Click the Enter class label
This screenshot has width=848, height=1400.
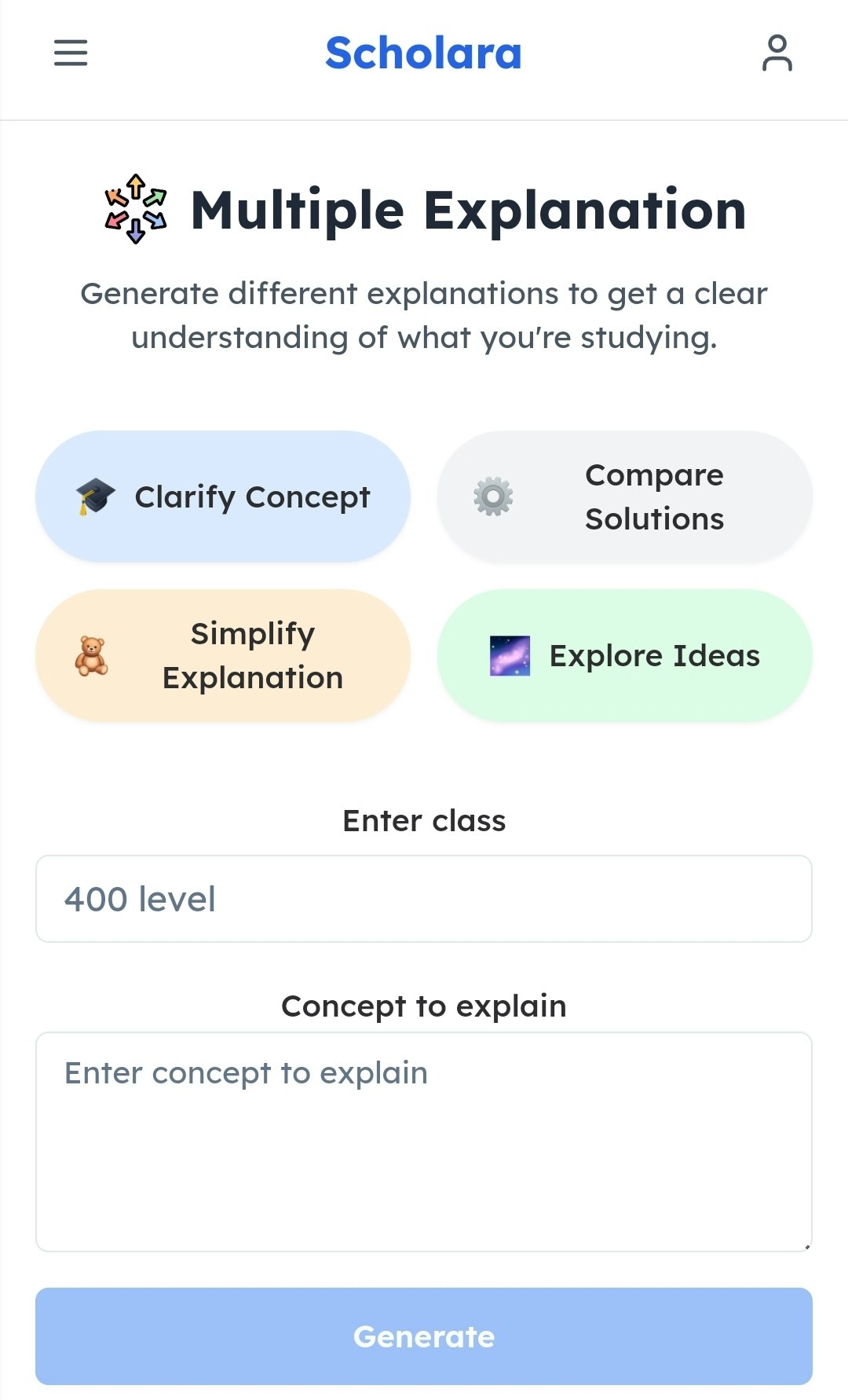[x=424, y=821]
